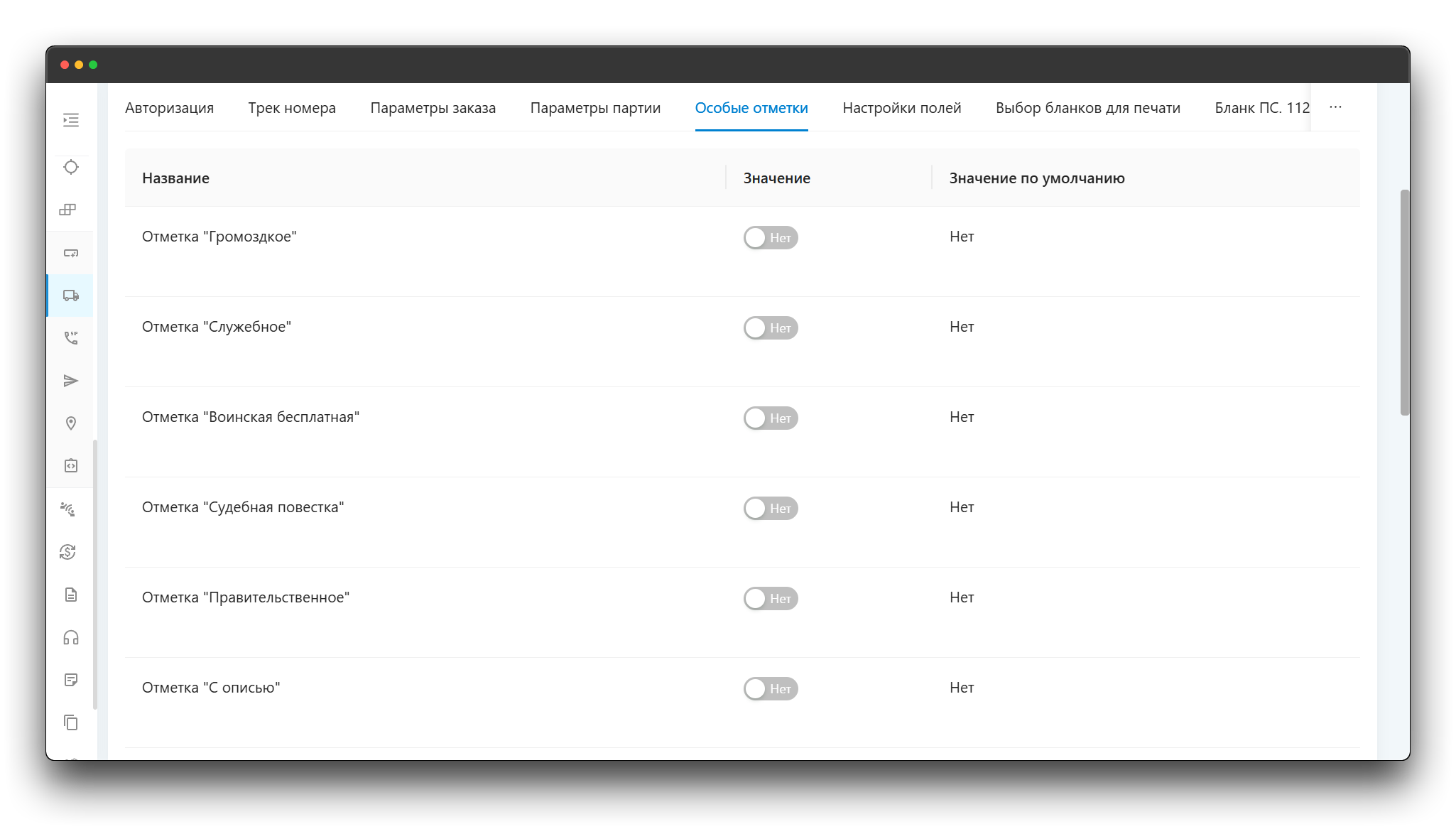Click default value Нет in С описью row
The width and height of the screenshot is (1456, 829).
[x=962, y=688]
